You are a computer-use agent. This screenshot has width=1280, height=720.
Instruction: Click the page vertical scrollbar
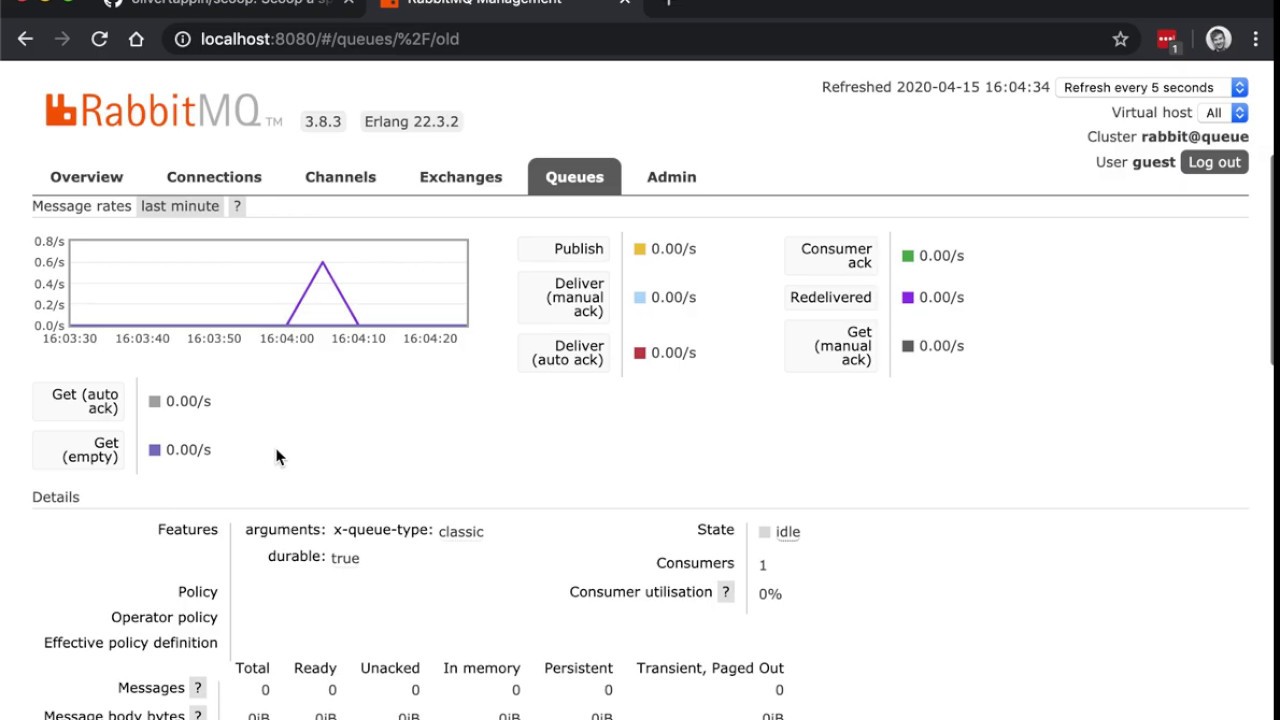tap(1274, 260)
